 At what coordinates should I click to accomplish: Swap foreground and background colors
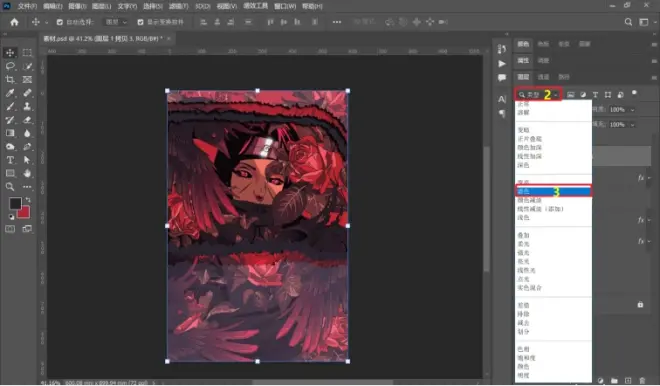pos(28,200)
